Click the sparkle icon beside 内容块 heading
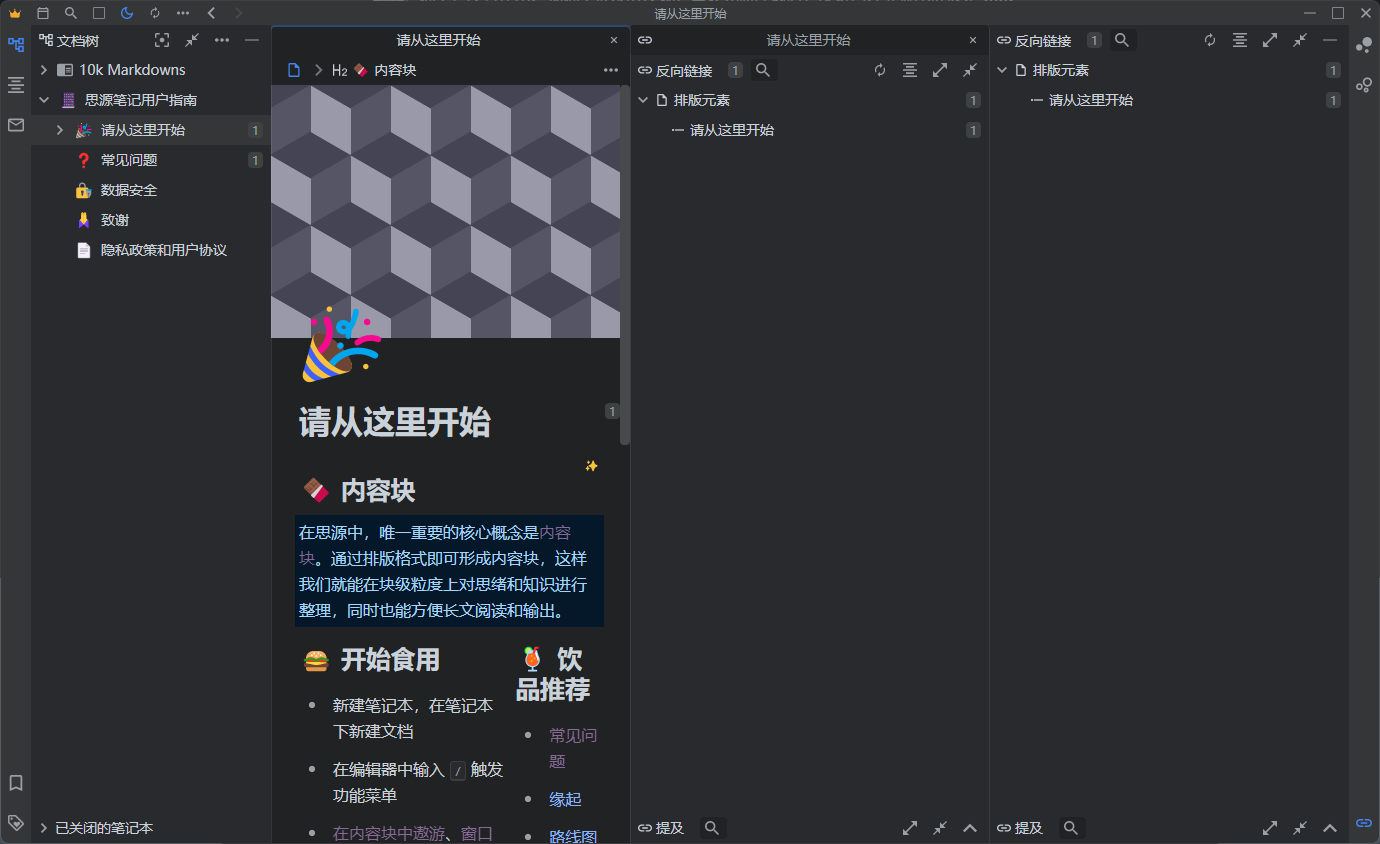Viewport: 1380px width, 844px height. pos(591,466)
